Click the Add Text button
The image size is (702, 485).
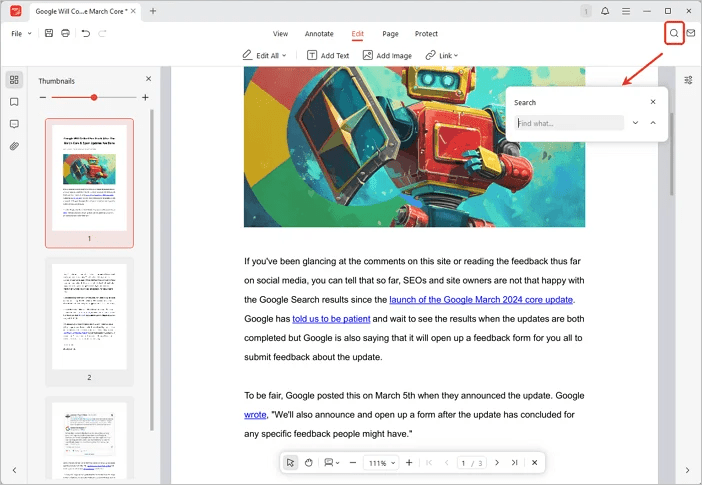click(x=328, y=56)
